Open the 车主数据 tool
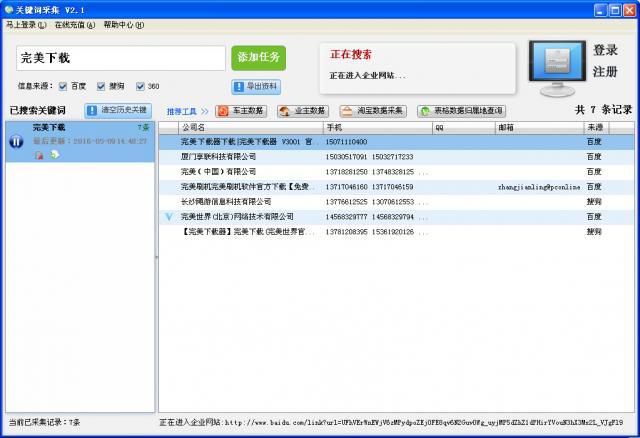The image size is (640, 438). click(x=241, y=111)
